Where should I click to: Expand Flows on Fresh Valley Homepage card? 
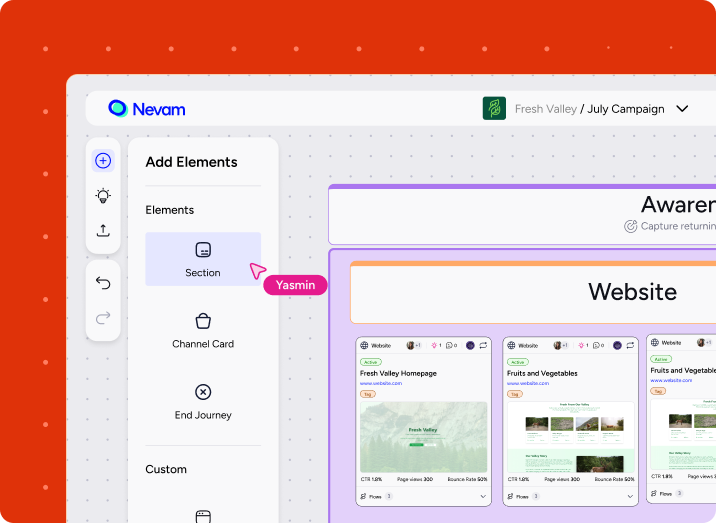[483, 497]
